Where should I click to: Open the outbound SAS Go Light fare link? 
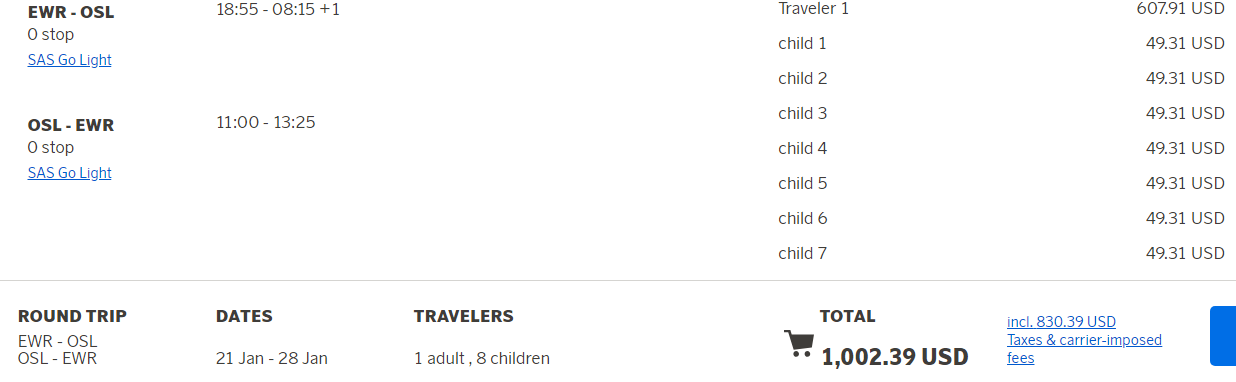70,60
